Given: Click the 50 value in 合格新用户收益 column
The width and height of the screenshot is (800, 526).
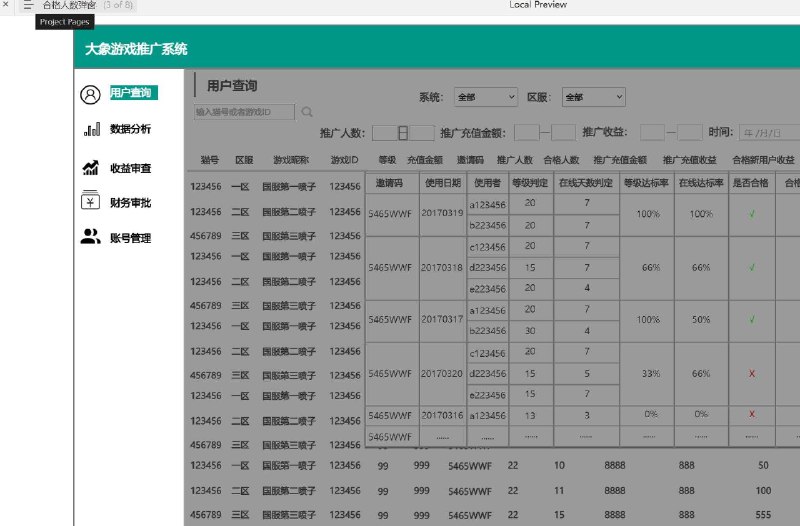Looking at the screenshot, I should click(x=763, y=465).
